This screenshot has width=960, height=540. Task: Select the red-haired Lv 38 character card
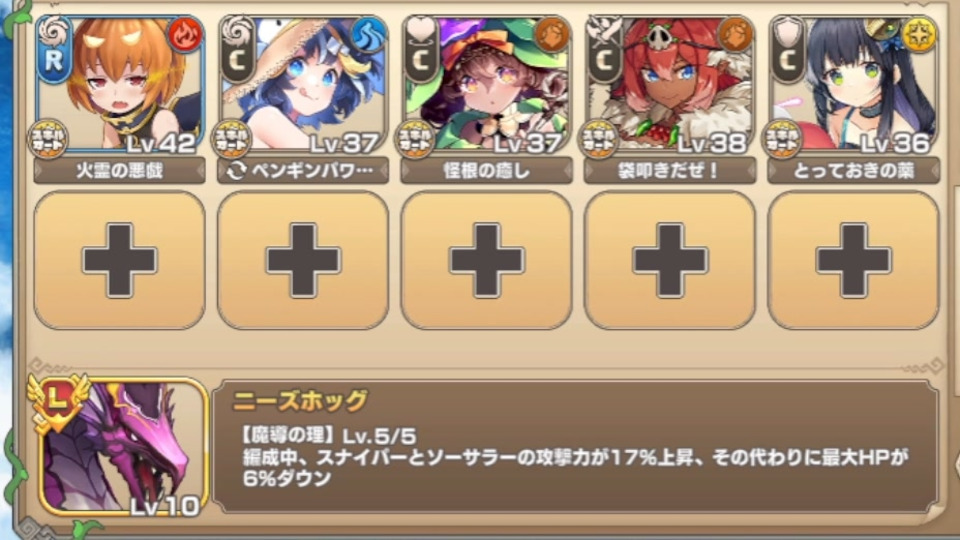(x=670, y=84)
